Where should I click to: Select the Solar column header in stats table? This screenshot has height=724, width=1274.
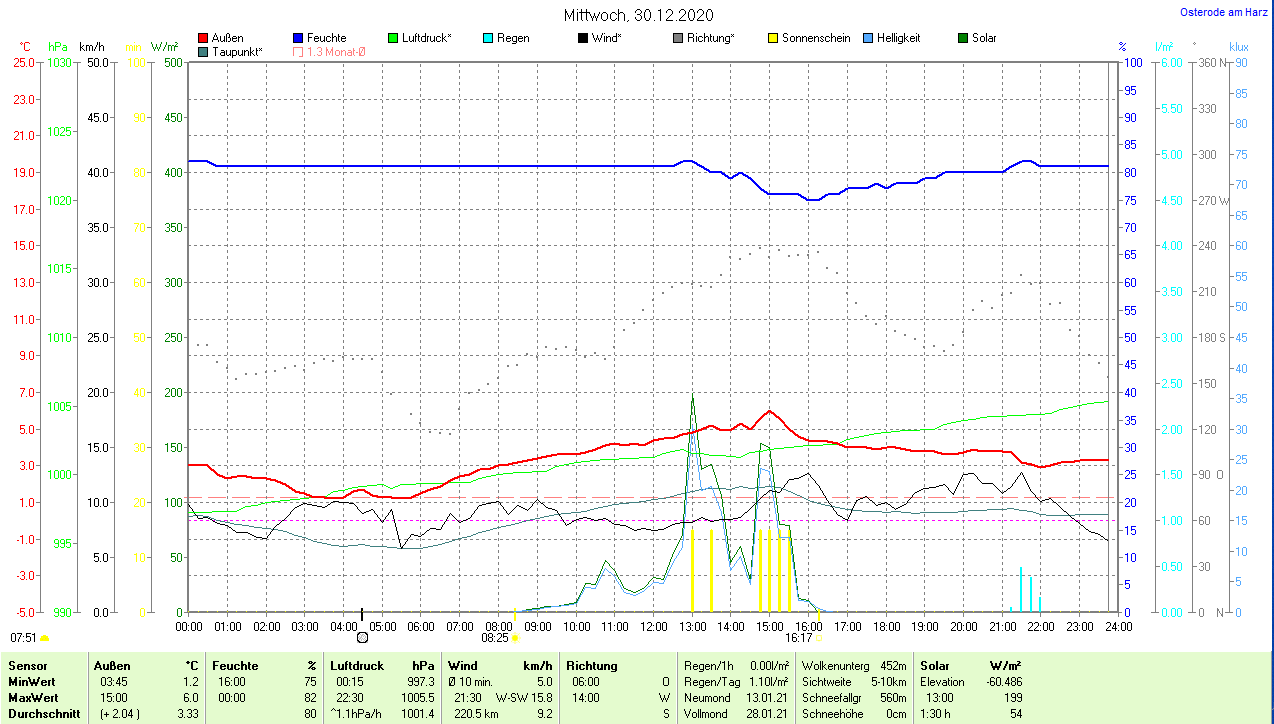coord(935,666)
